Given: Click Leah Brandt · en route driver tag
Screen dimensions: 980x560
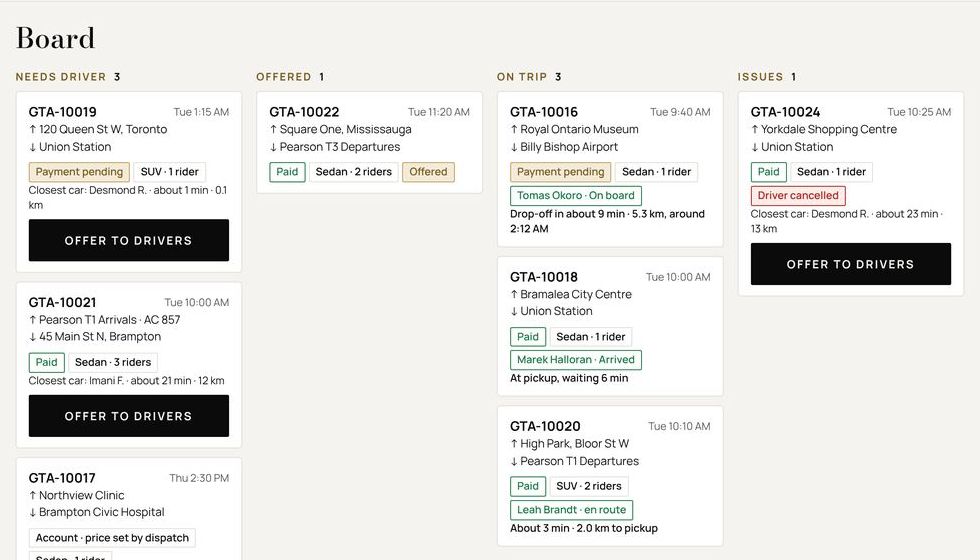Looking at the screenshot, I should click(x=571, y=510).
